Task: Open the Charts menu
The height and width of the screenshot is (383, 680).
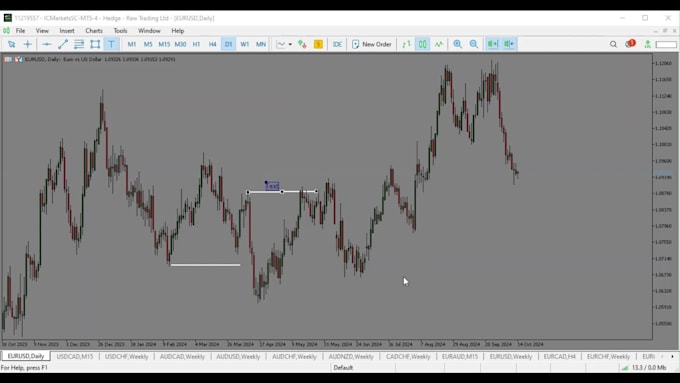Action: (94, 31)
